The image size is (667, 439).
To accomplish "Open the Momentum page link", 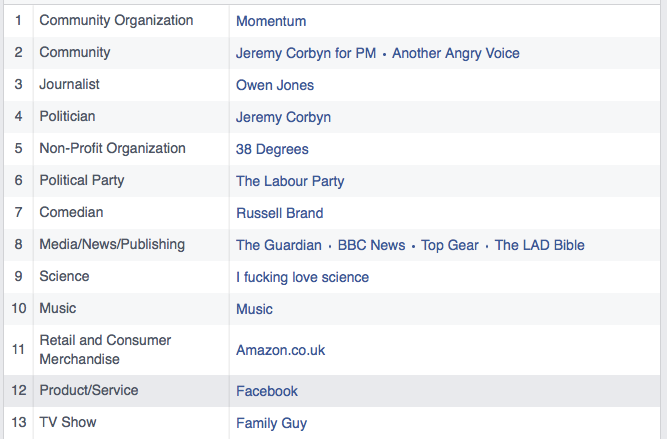I will tap(271, 21).
